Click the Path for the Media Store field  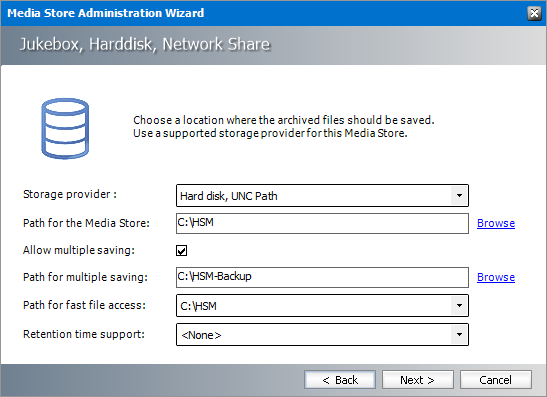[322, 223]
